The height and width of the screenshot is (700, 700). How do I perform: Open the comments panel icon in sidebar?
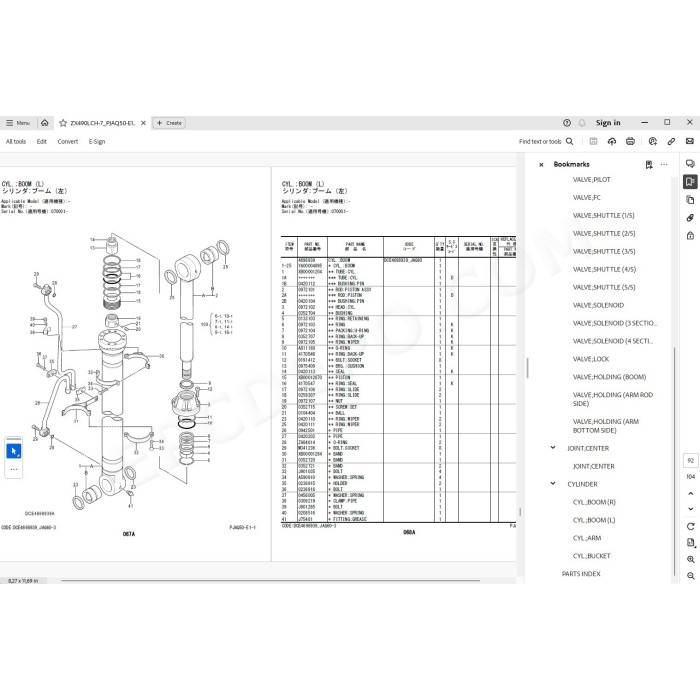click(x=690, y=164)
